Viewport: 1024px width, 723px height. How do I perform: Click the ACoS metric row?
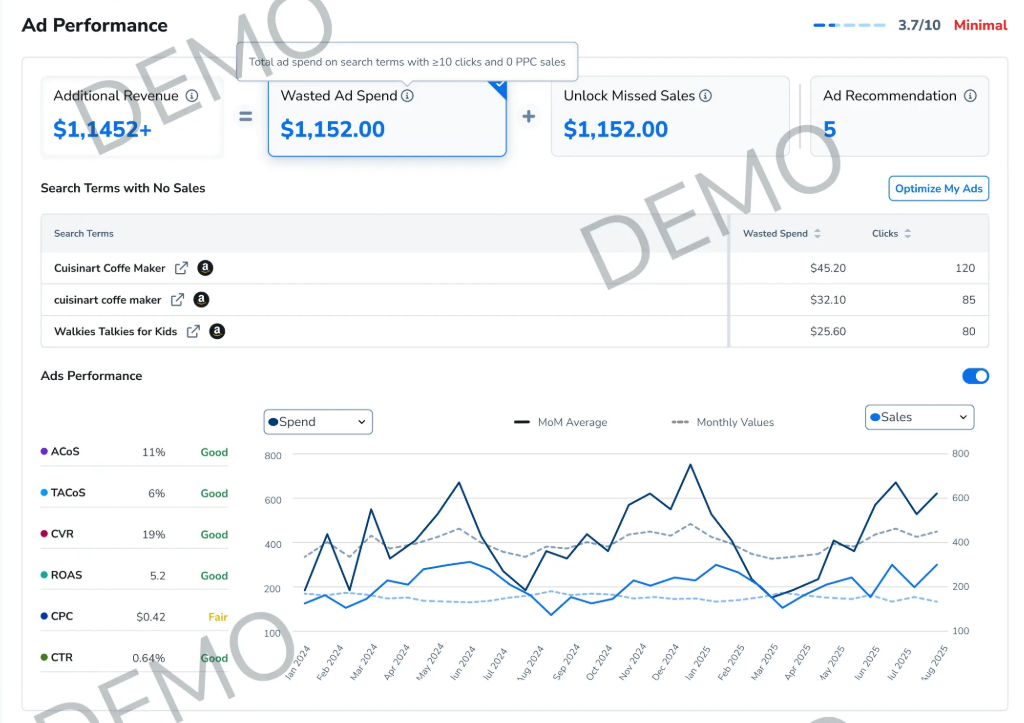click(x=134, y=452)
